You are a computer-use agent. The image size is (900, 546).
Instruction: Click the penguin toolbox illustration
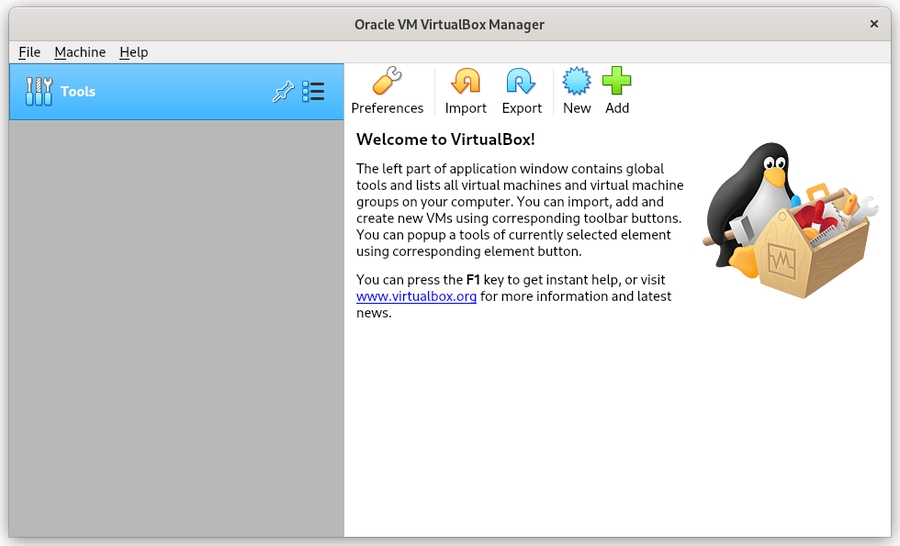tap(787, 222)
